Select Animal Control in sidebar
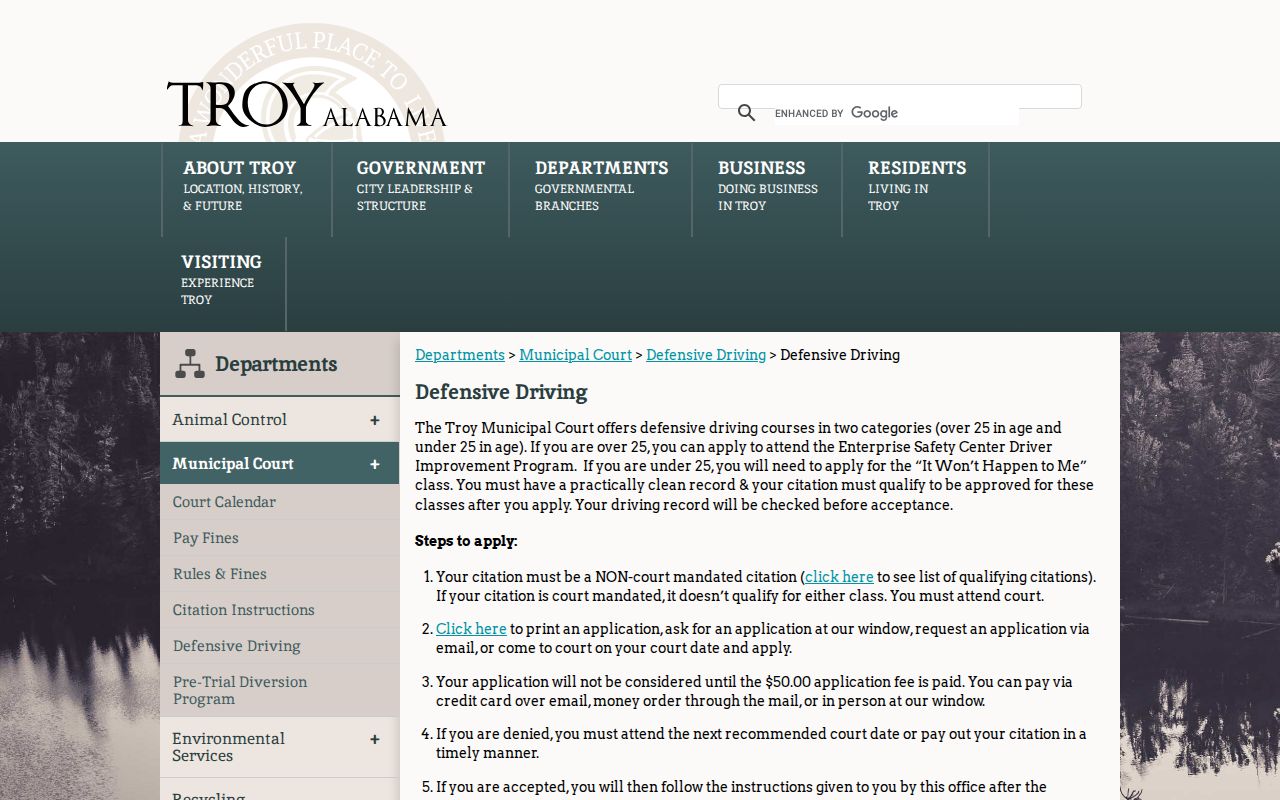The height and width of the screenshot is (800, 1280). click(x=229, y=420)
